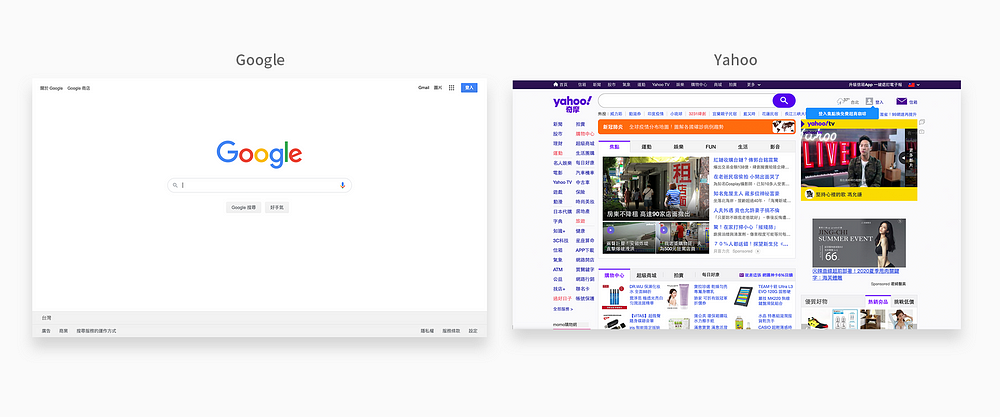This screenshot has height=417, width=1000.
Task: Switch to the 焦點 news tab
Action: (614, 147)
